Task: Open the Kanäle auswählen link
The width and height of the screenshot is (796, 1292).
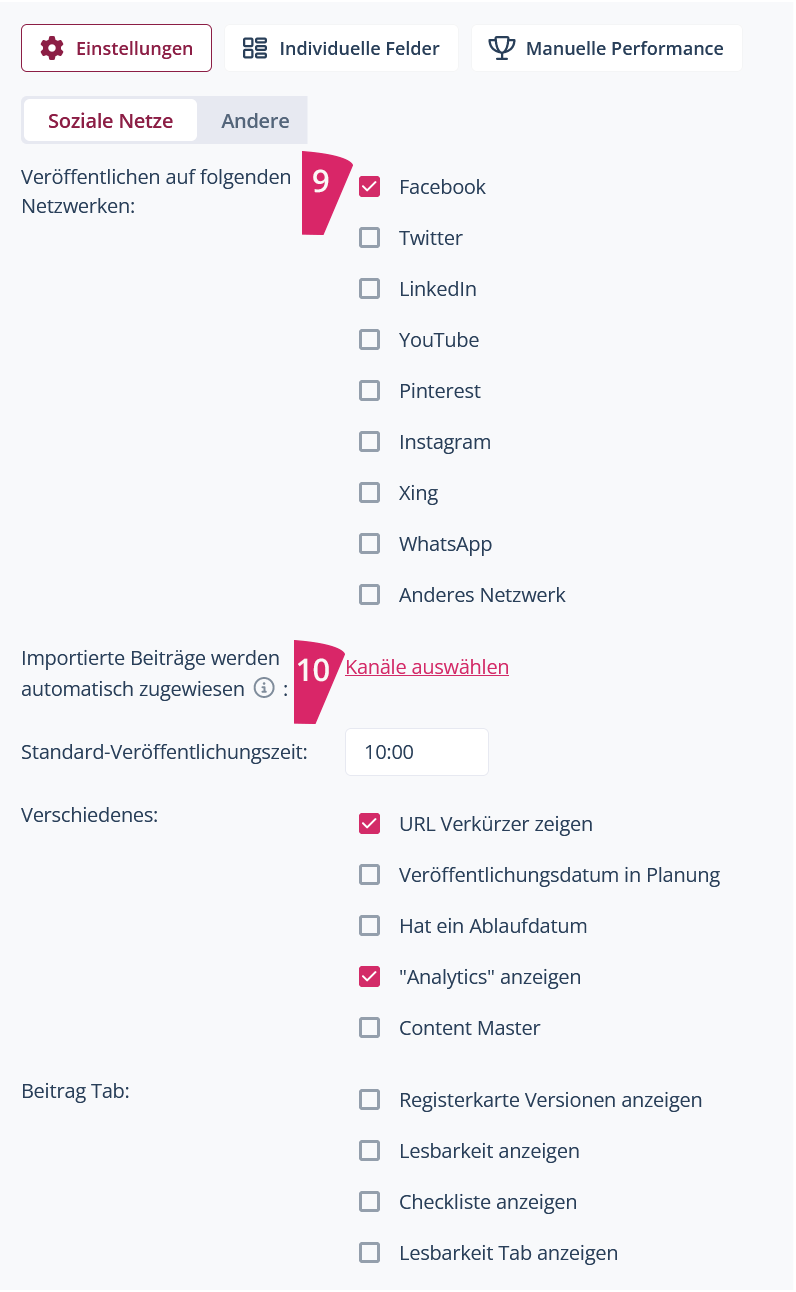Action: click(x=427, y=667)
